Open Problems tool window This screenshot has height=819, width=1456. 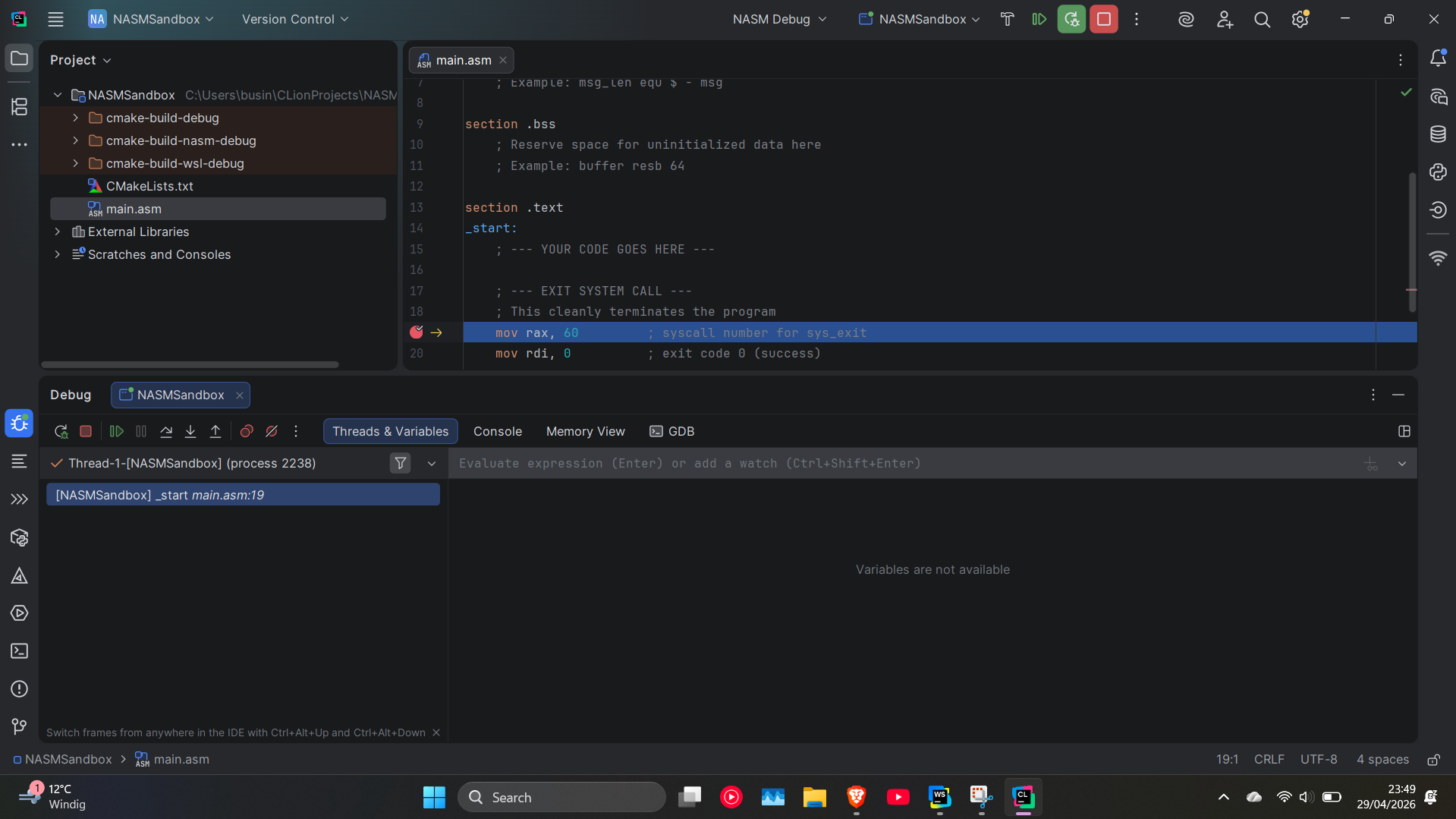coord(19,688)
